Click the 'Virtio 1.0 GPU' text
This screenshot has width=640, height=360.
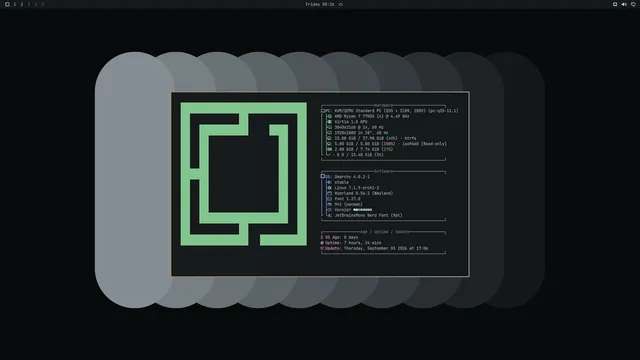[351, 122]
